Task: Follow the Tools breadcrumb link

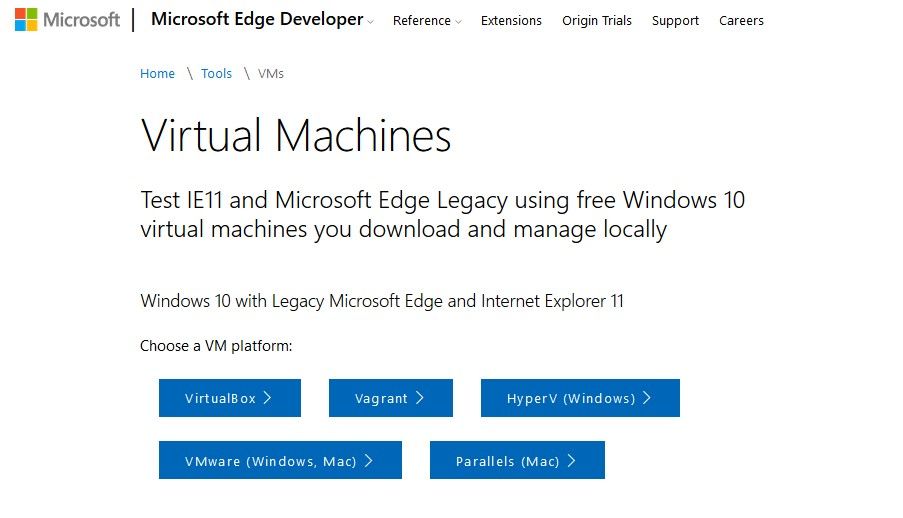Action: pos(216,74)
